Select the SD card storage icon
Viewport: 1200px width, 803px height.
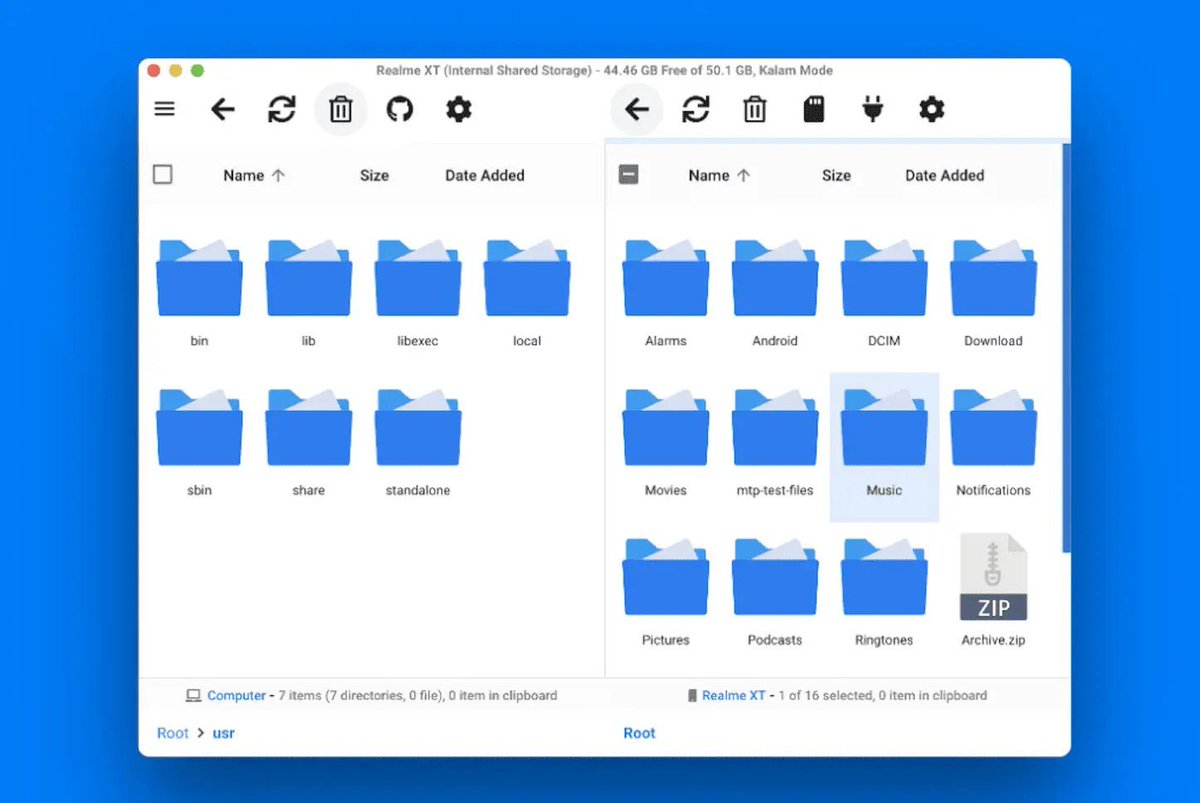click(x=814, y=109)
